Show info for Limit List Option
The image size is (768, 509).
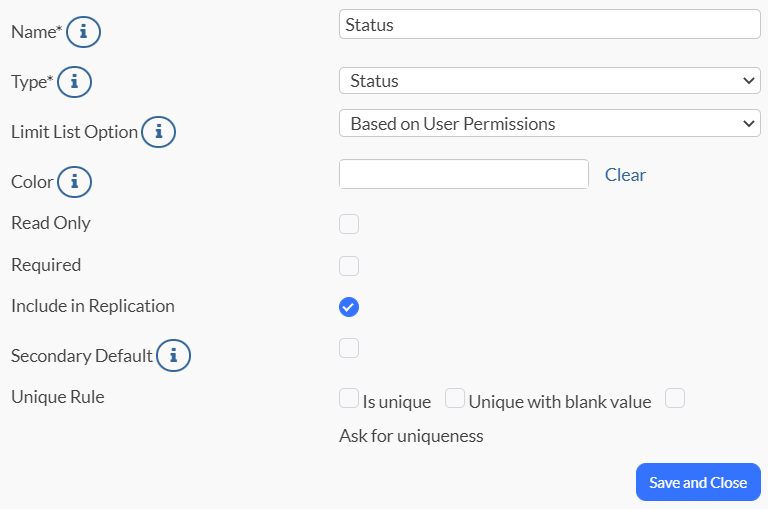coord(158,132)
